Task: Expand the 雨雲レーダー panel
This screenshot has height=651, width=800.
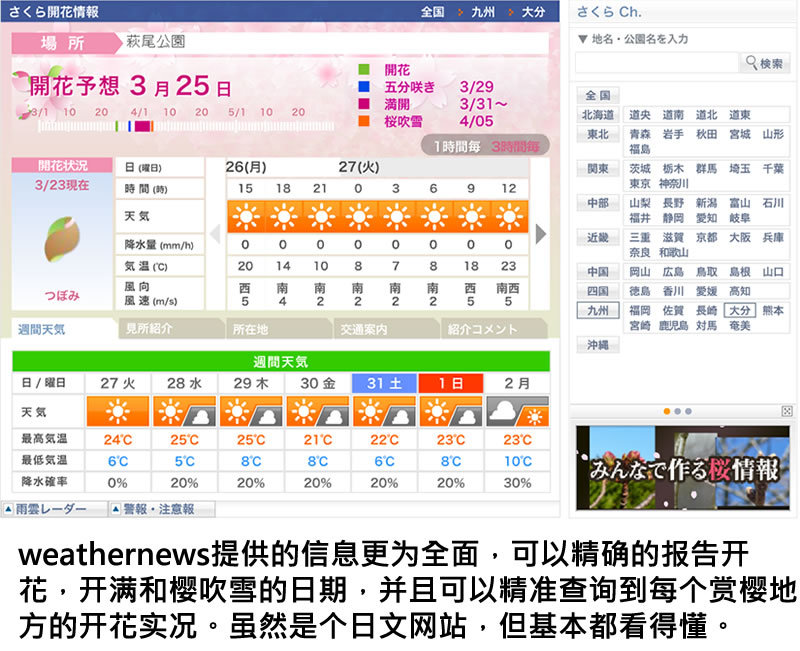Action: [54, 509]
